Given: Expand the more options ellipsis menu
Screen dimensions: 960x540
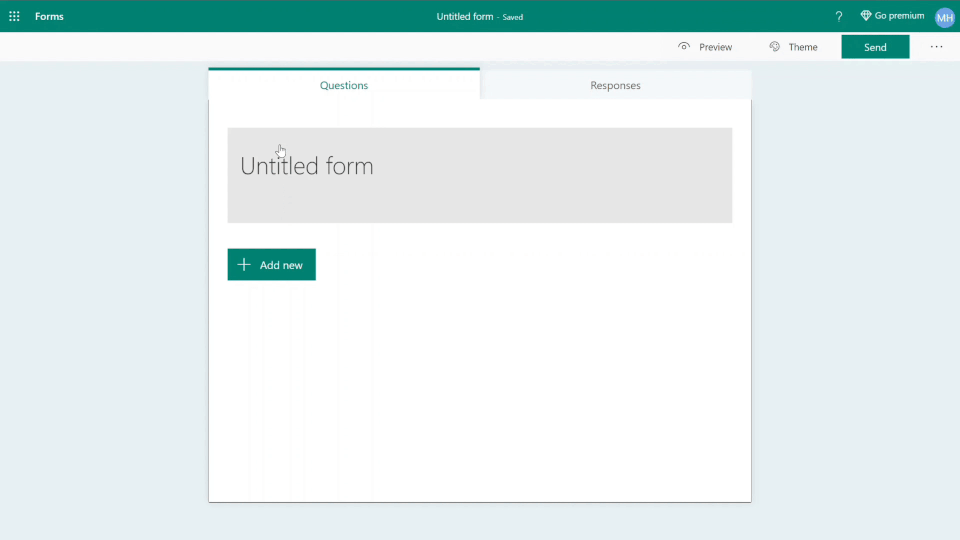Looking at the screenshot, I should [936, 47].
